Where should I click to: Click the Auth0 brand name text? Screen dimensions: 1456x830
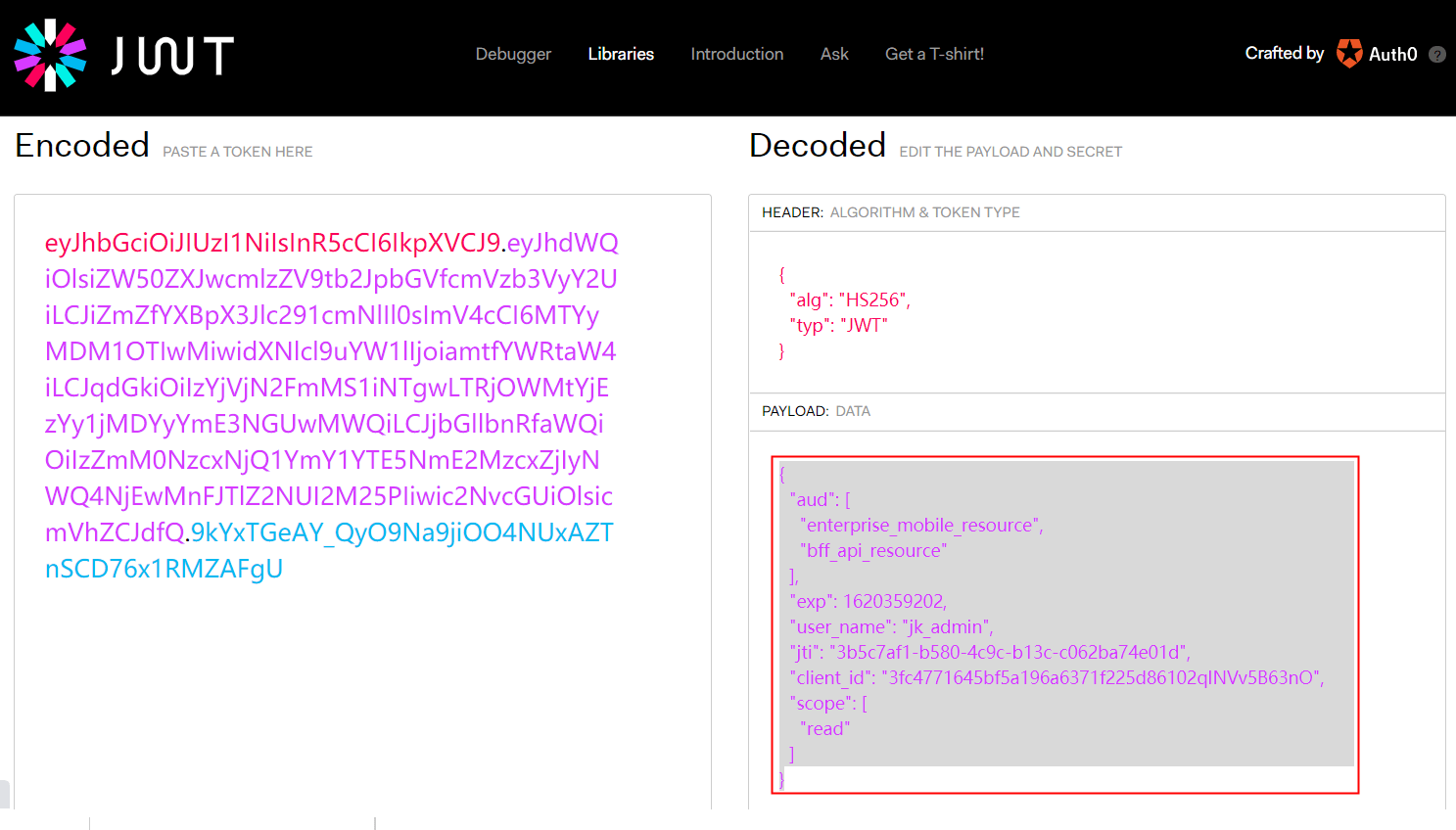pyautogui.click(x=1392, y=55)
